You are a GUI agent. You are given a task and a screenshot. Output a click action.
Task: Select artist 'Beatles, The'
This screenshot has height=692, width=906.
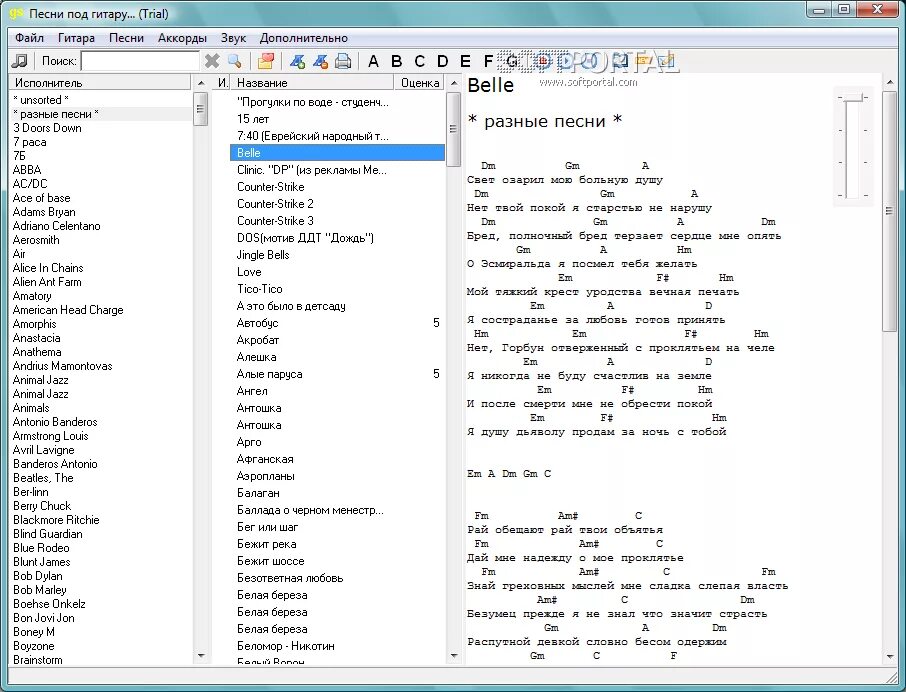pyautogui.click(x=43, y=478)
